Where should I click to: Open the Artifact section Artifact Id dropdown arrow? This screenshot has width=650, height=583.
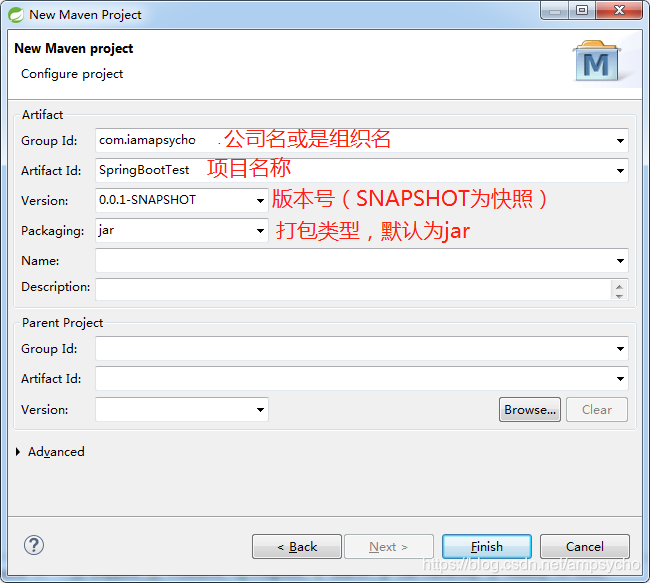[620, 170]
